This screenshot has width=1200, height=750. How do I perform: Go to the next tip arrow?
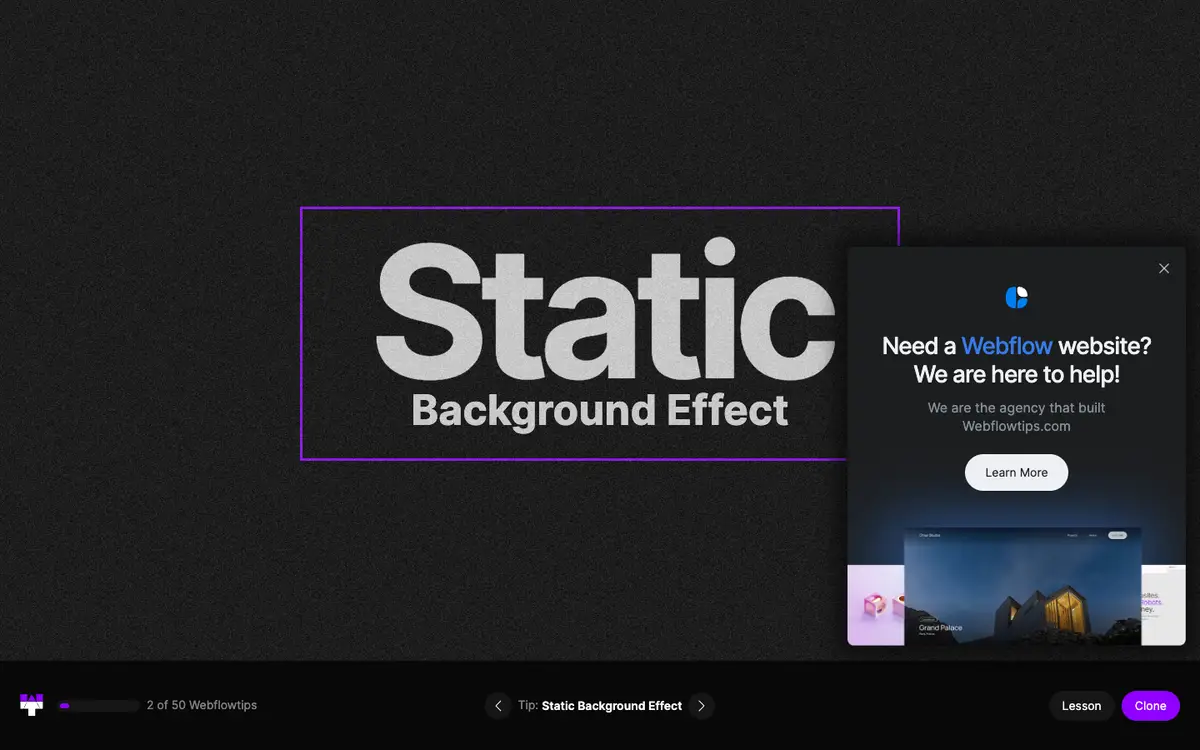[x=702, y=706]
